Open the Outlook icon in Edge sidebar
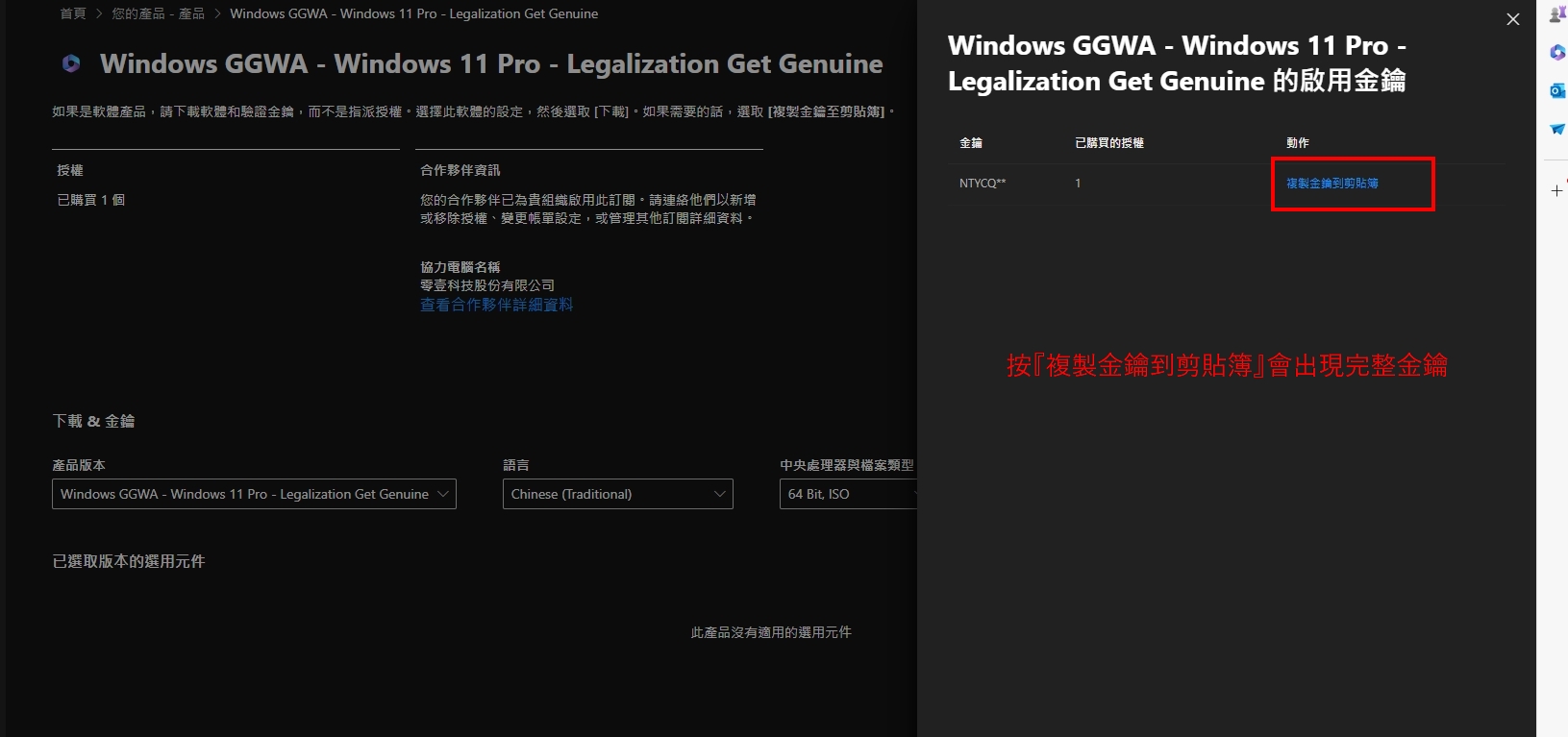 click(x=1557, y=90)
